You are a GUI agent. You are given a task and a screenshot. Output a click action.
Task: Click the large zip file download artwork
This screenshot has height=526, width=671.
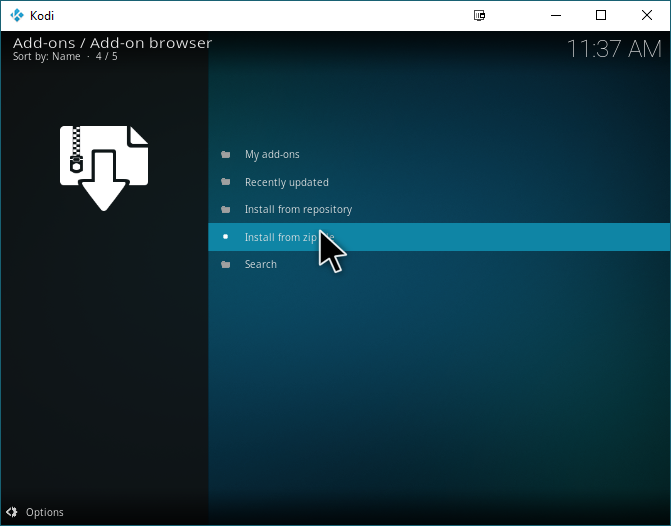pyautogui.click(x=104, y=168)
